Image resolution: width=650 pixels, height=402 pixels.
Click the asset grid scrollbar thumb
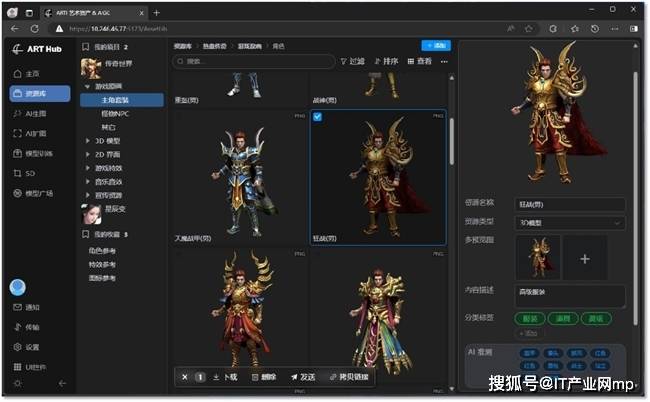[451, 141]
